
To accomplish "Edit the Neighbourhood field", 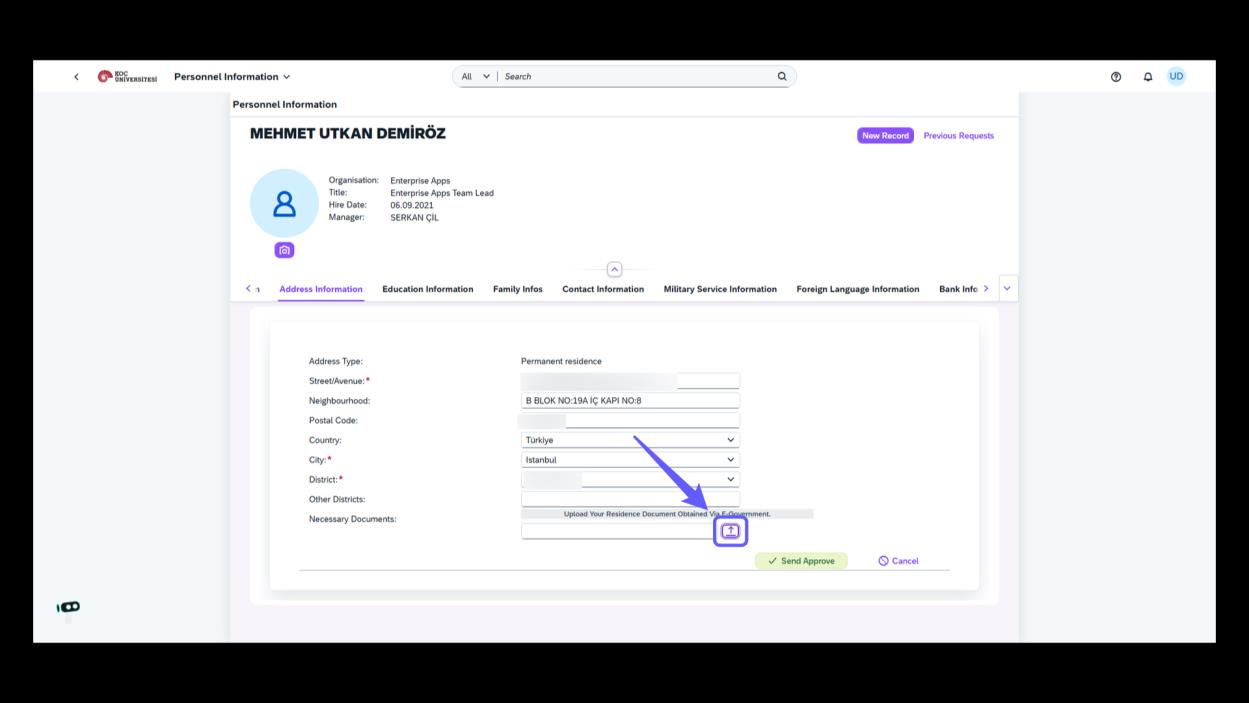I will pos(630,401).
